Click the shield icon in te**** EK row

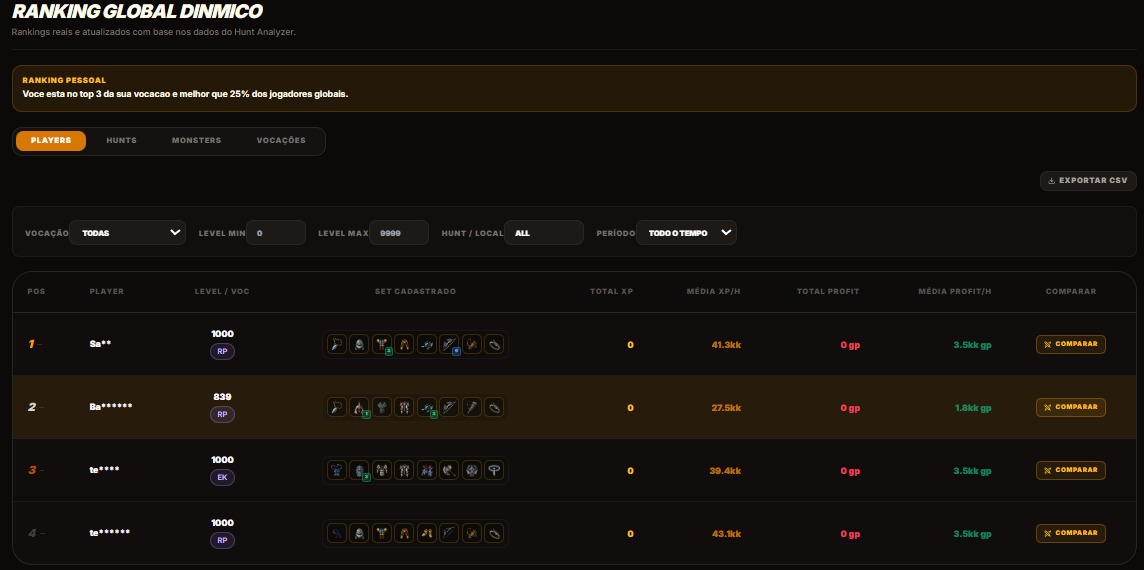pos(472,470)
